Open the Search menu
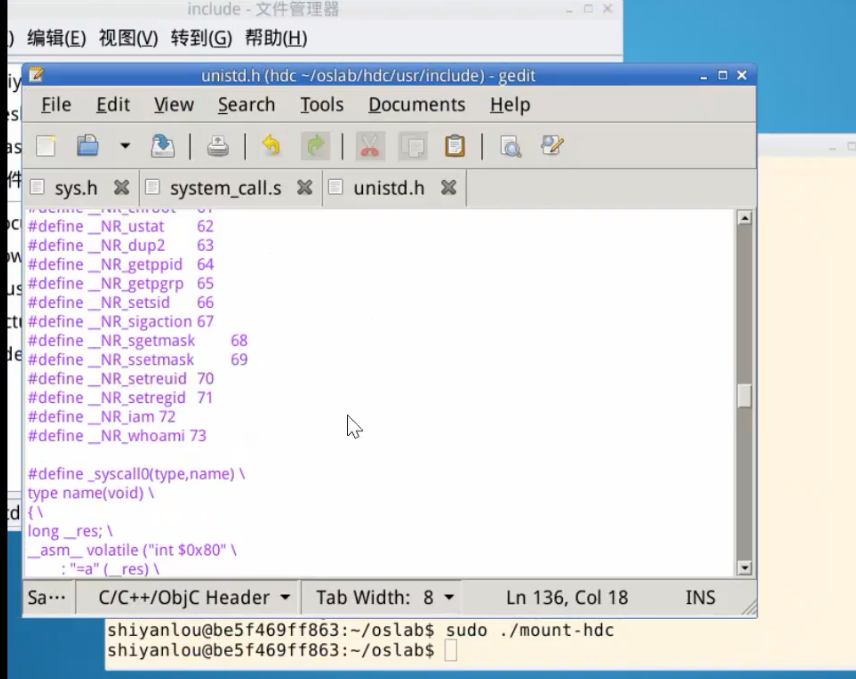 (x=246, y=105)
